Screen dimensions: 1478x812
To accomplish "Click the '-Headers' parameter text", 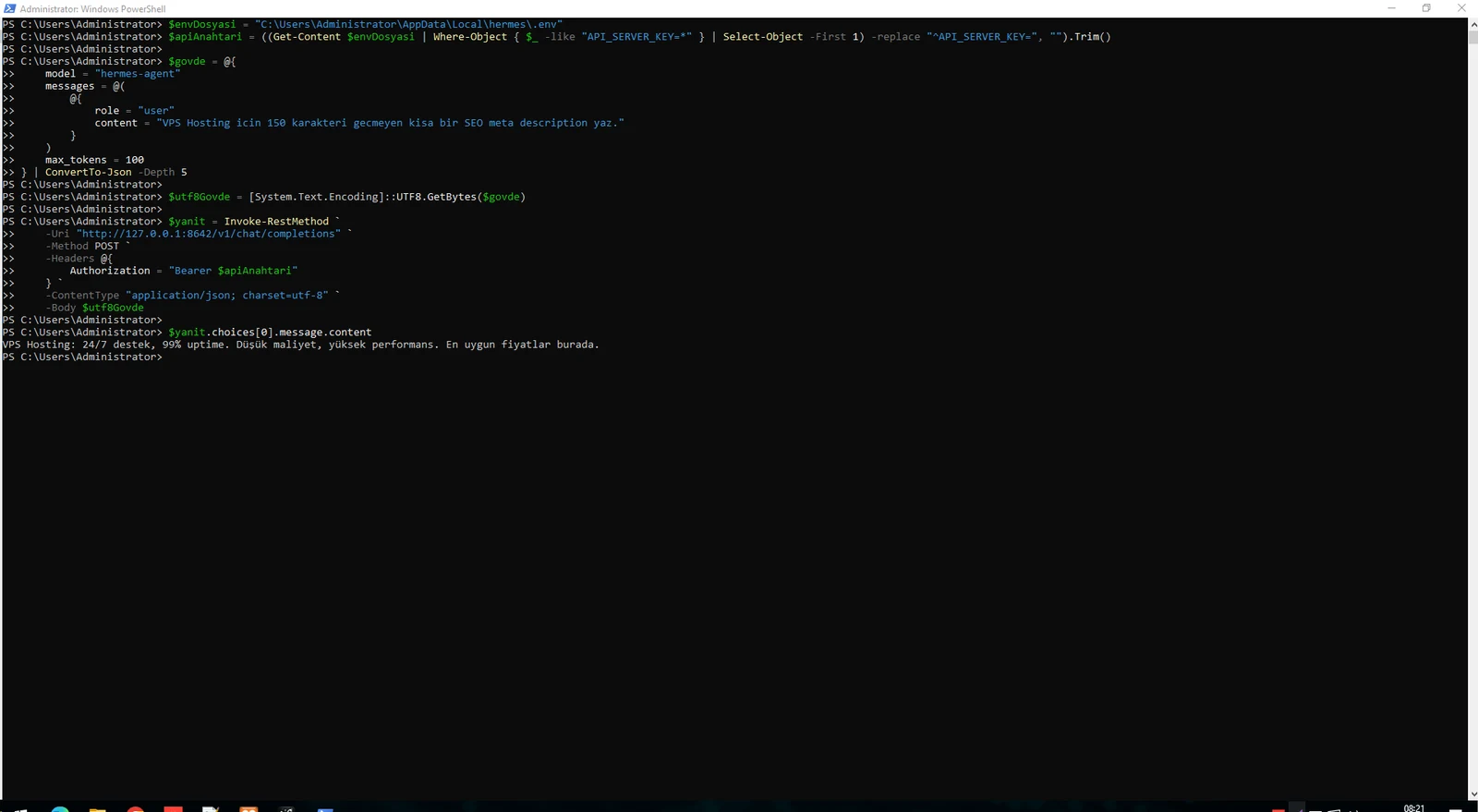I will coord(69,259).
